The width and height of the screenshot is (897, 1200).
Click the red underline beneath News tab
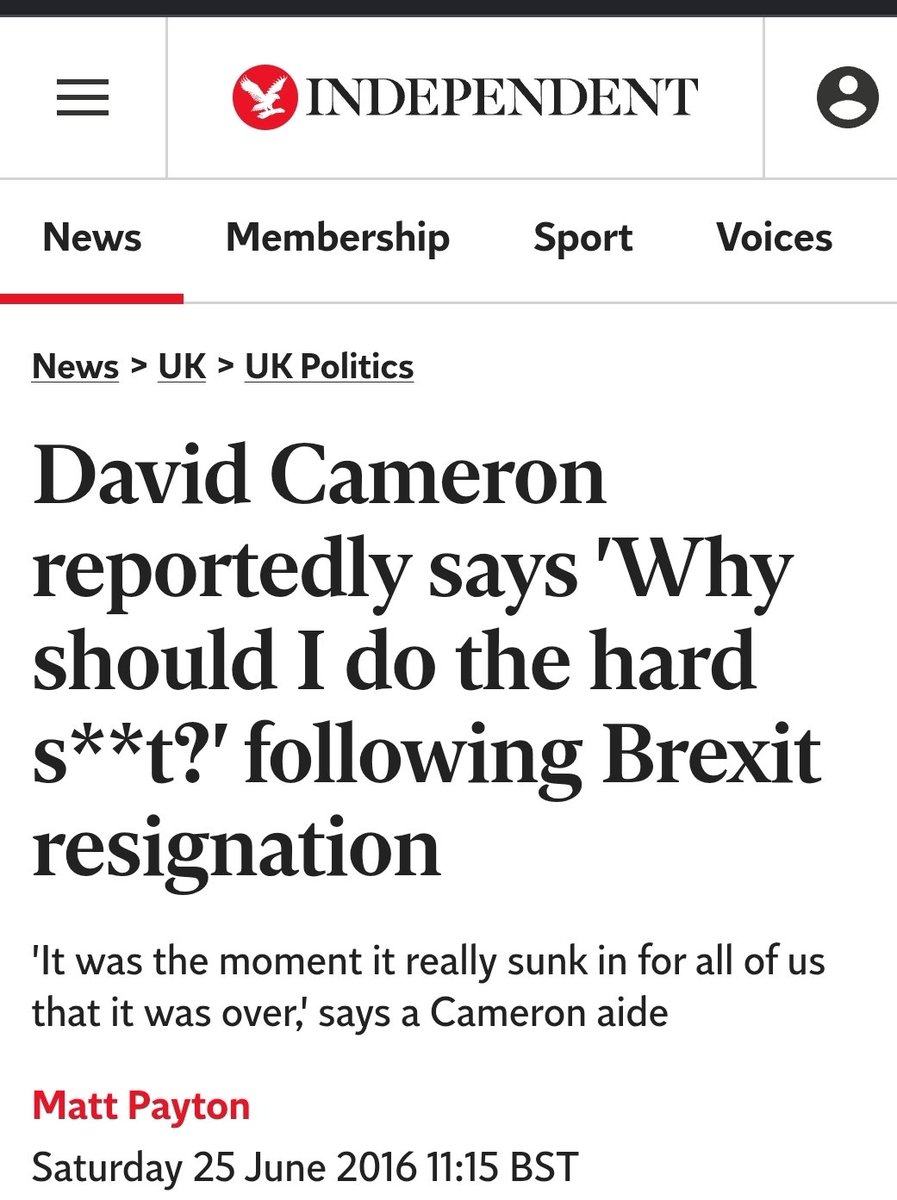point(92,298)
